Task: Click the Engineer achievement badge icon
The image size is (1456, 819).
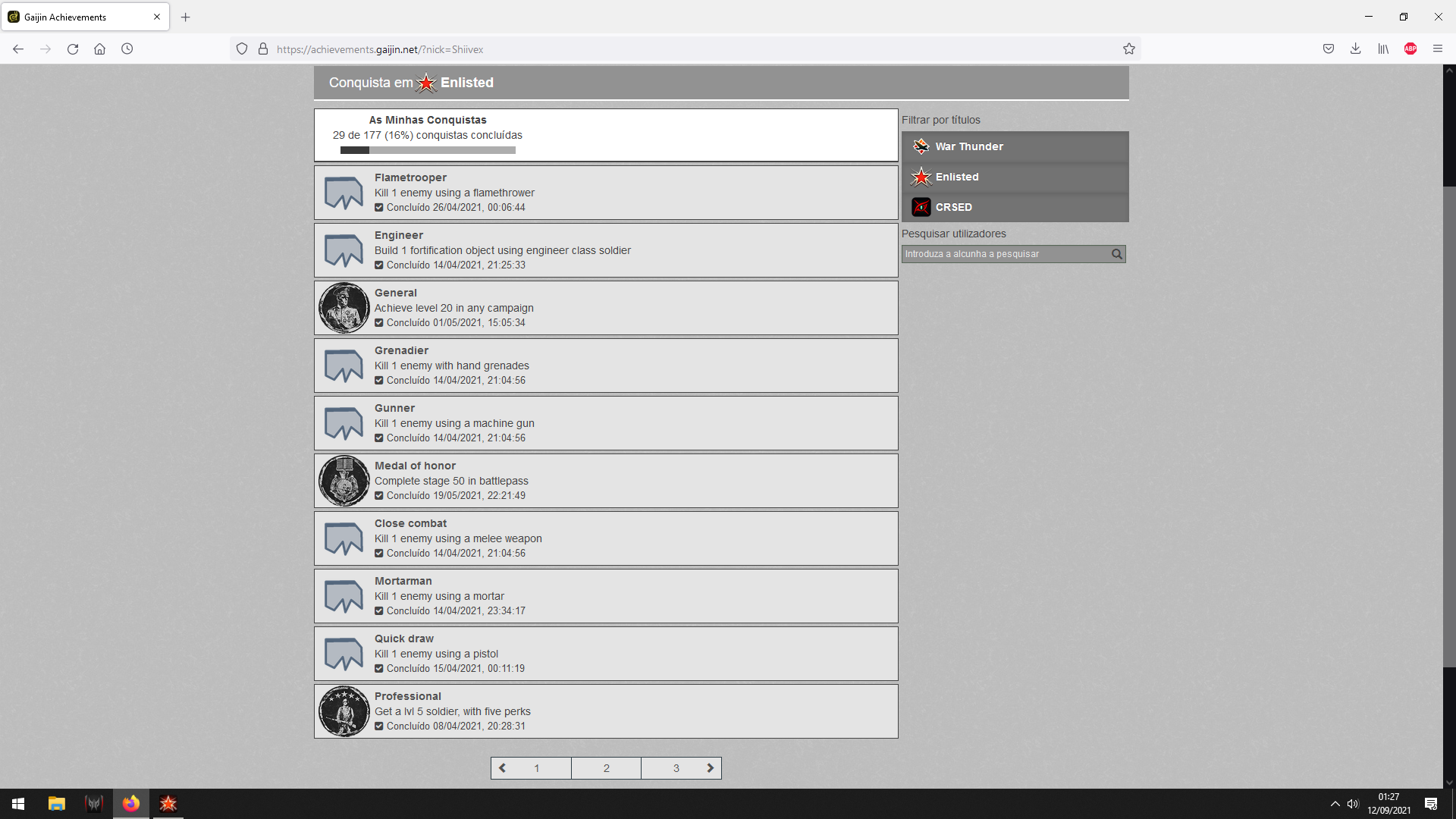Action: tap(344, 250)
